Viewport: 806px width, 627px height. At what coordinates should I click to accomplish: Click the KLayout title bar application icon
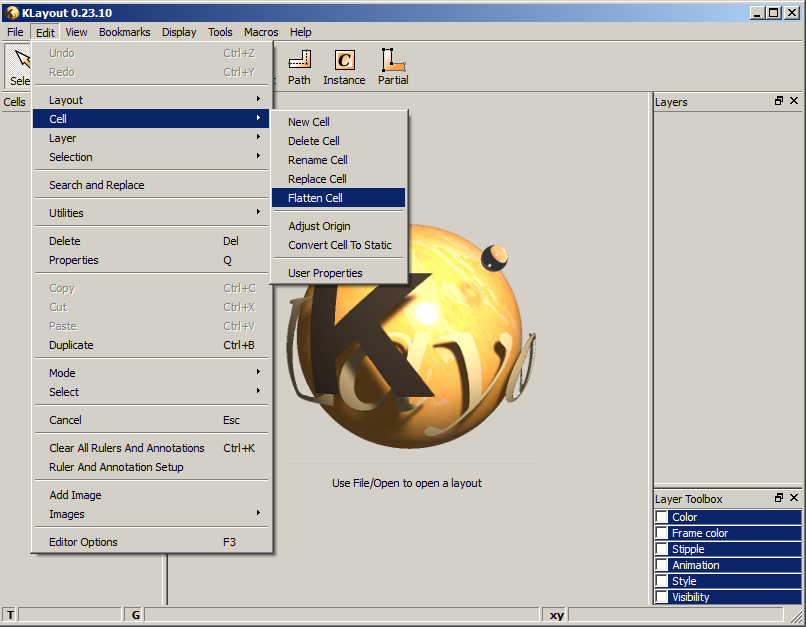point(10,12)
